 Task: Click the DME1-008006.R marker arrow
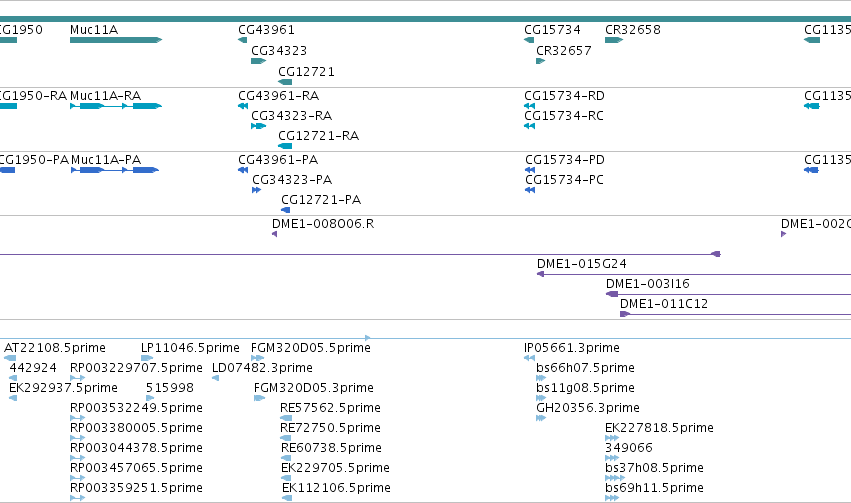point(275,234)
